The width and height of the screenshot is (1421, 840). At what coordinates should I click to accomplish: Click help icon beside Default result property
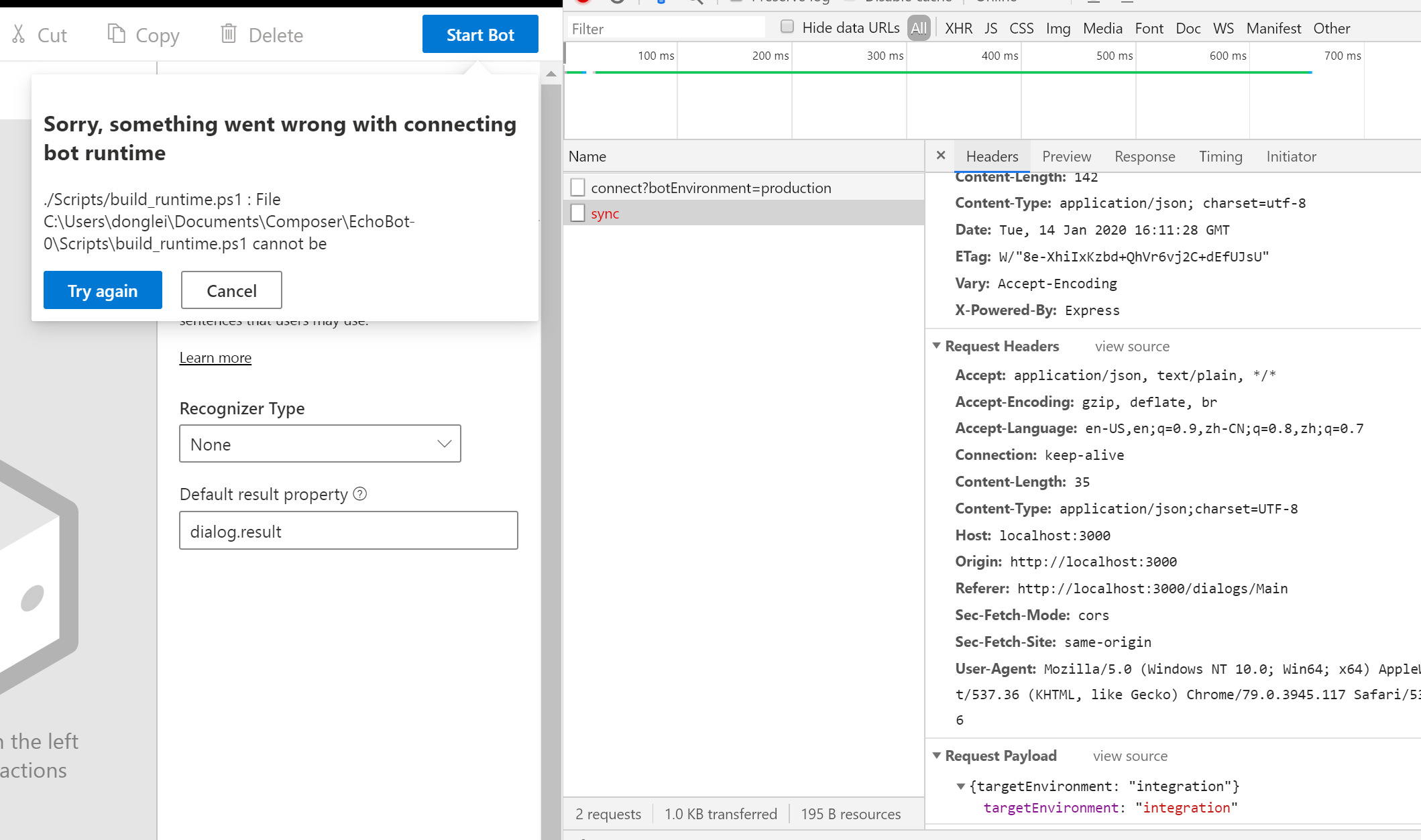pos(360,494)
